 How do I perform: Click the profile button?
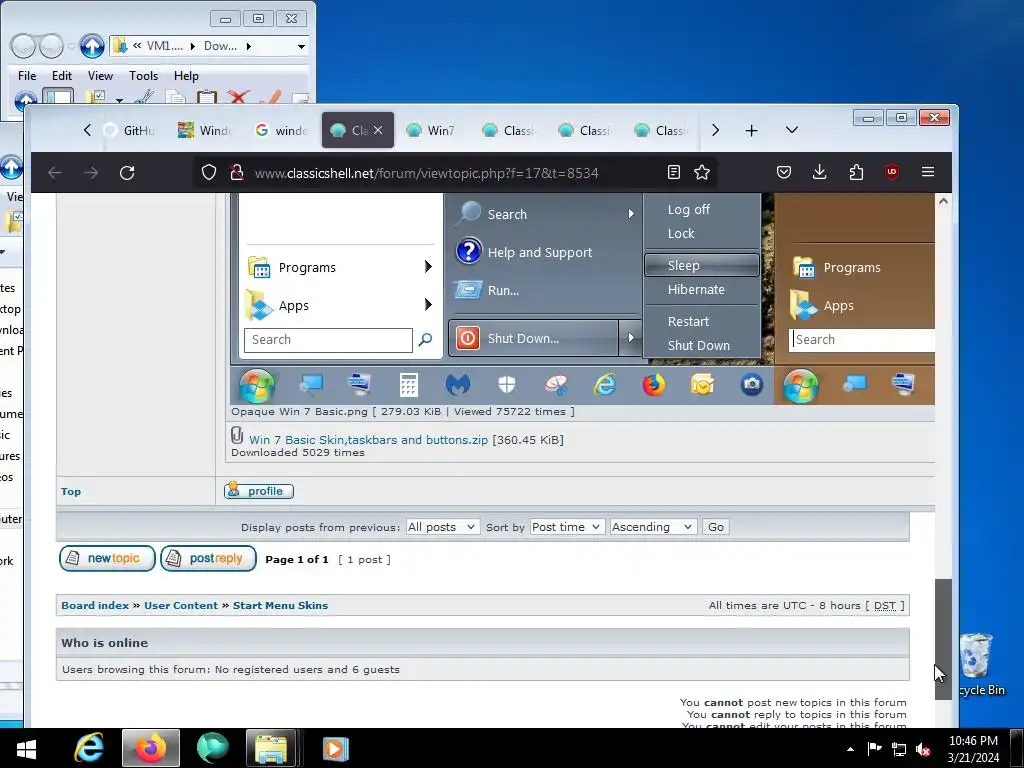tap(259, 491)
